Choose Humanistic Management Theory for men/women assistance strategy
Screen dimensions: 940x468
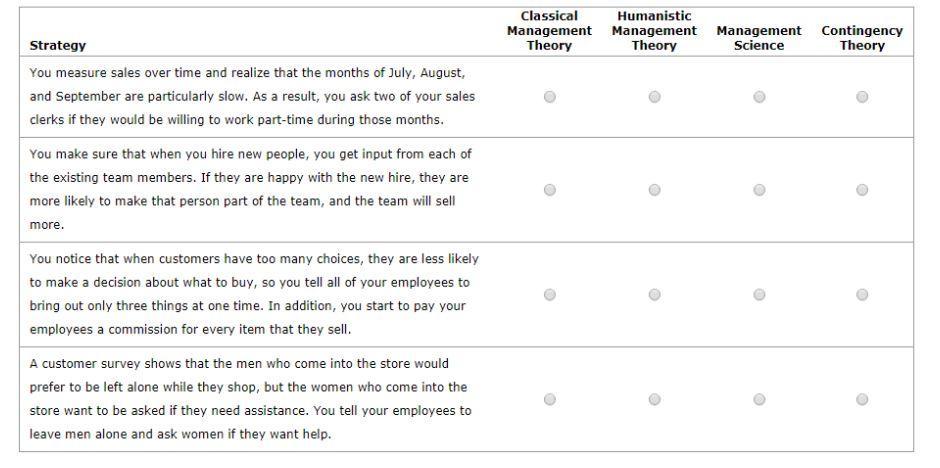pos(654,399)
